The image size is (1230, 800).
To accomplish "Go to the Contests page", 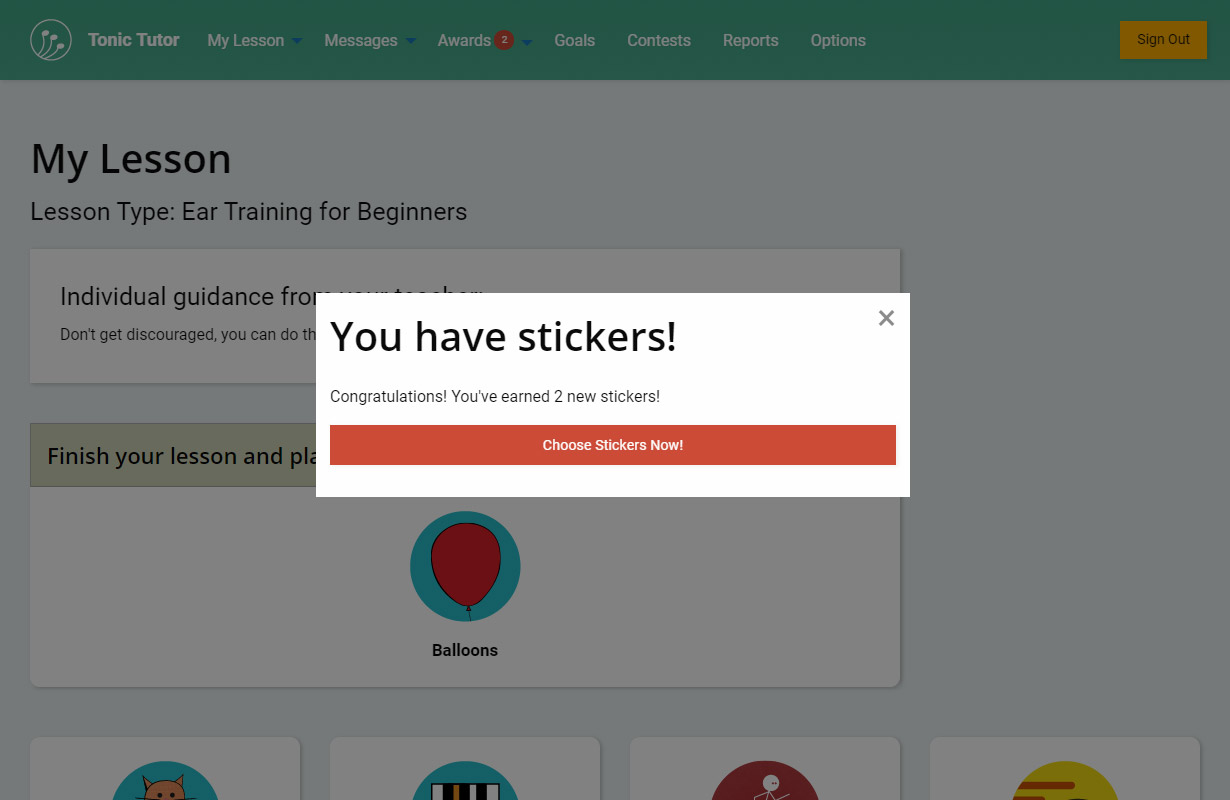I will [658, 40].
